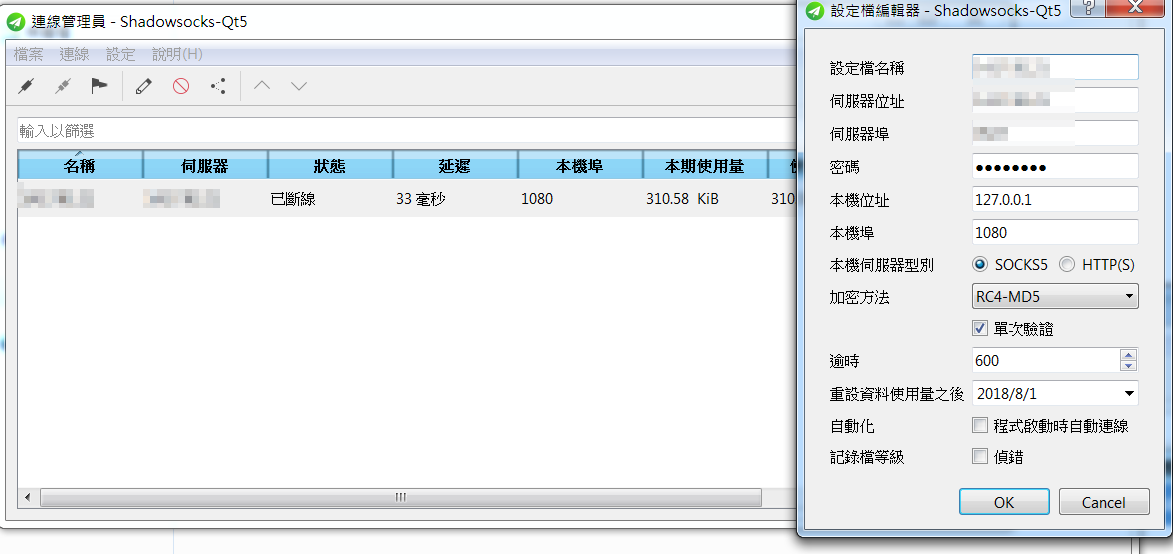Click the scrollbar left arrow in connection list
Image resolution: width=1173 pixels, height=554 pixels.
28,497
